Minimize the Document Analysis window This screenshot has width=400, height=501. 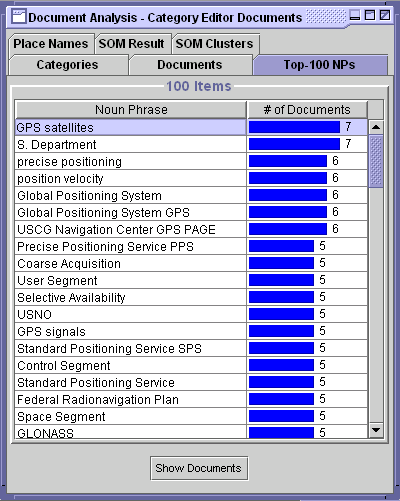pos(355,15)
